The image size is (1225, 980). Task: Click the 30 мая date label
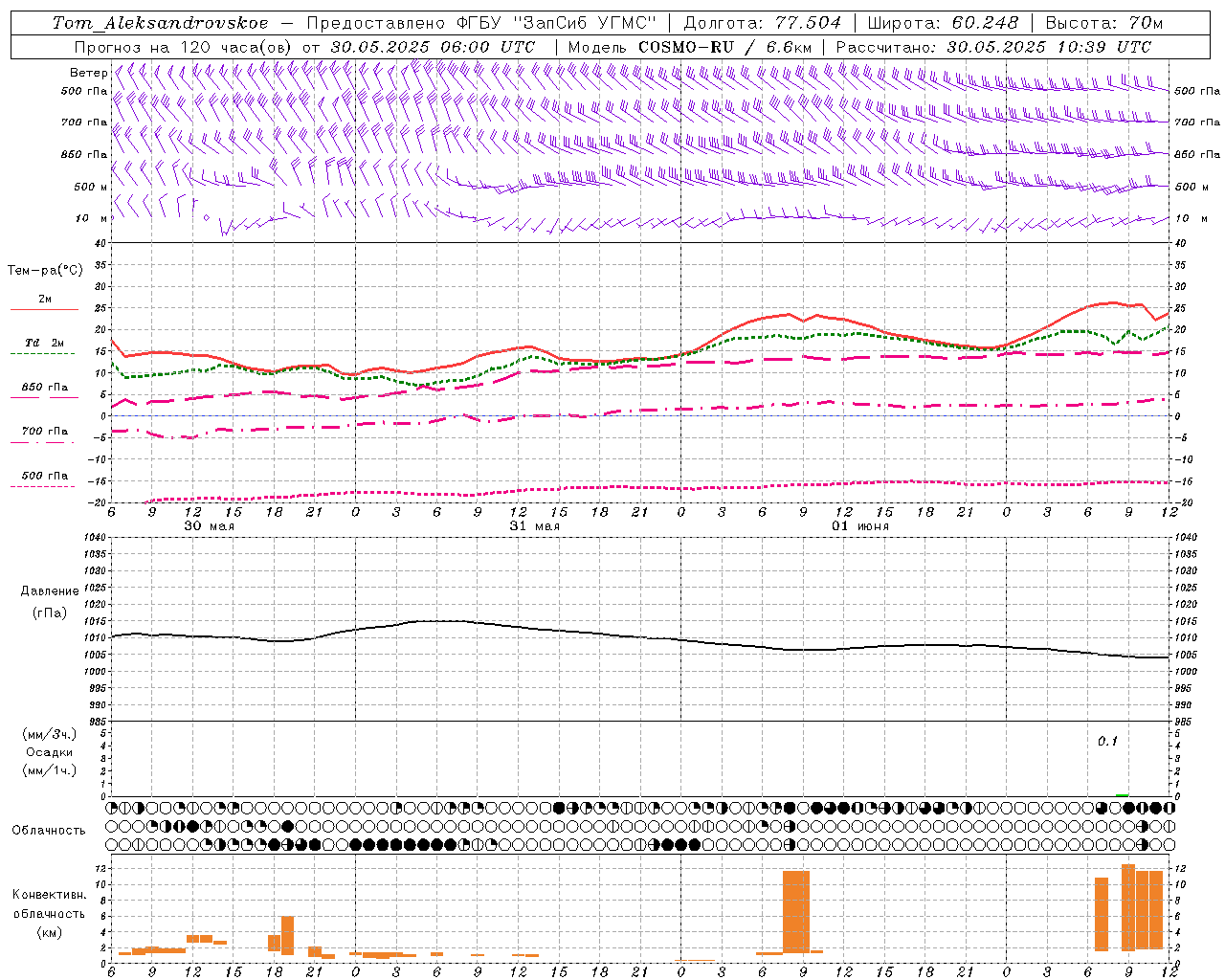[x=209, y=526]
